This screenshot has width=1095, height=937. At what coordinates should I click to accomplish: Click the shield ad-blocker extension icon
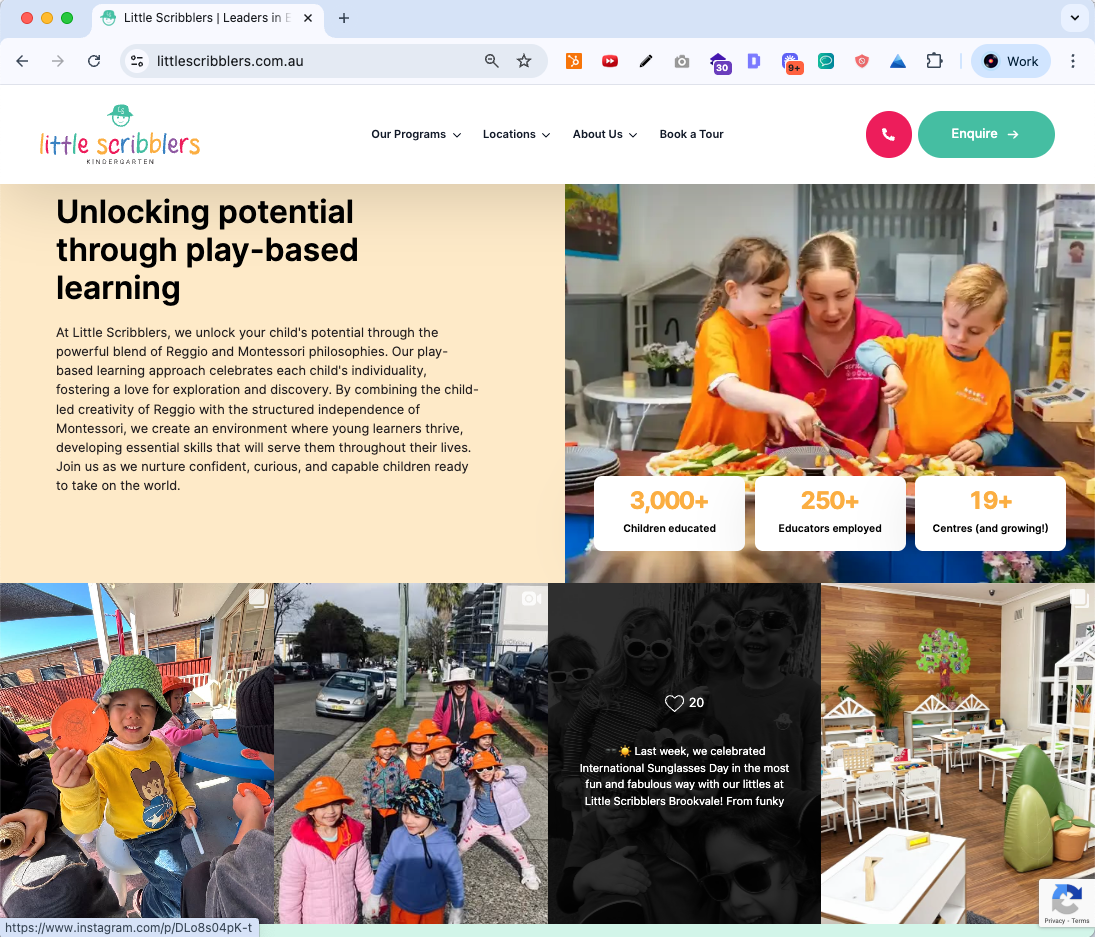[x=861, y=61]
